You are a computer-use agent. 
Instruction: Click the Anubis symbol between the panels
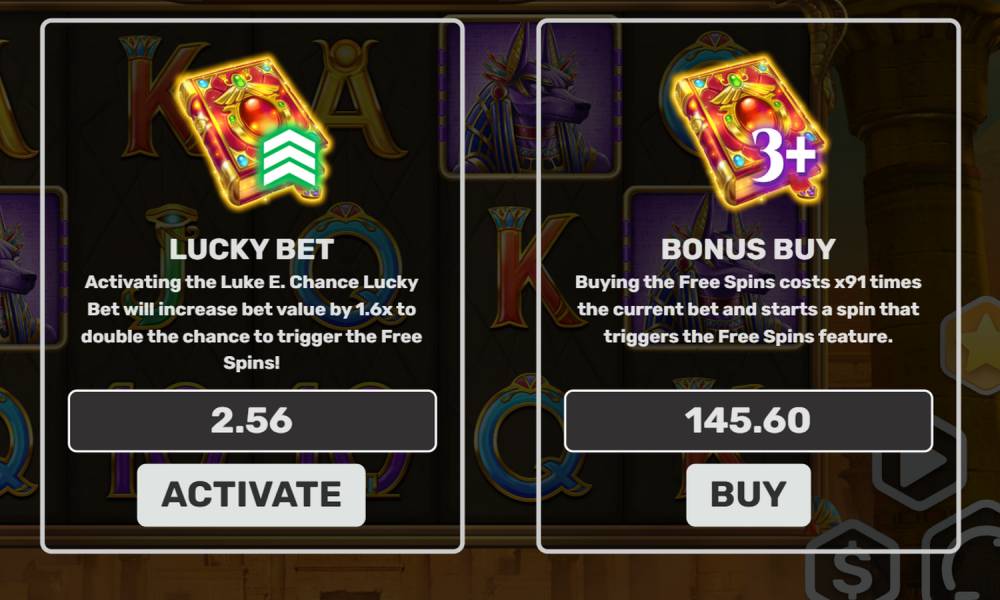[529, 96]
